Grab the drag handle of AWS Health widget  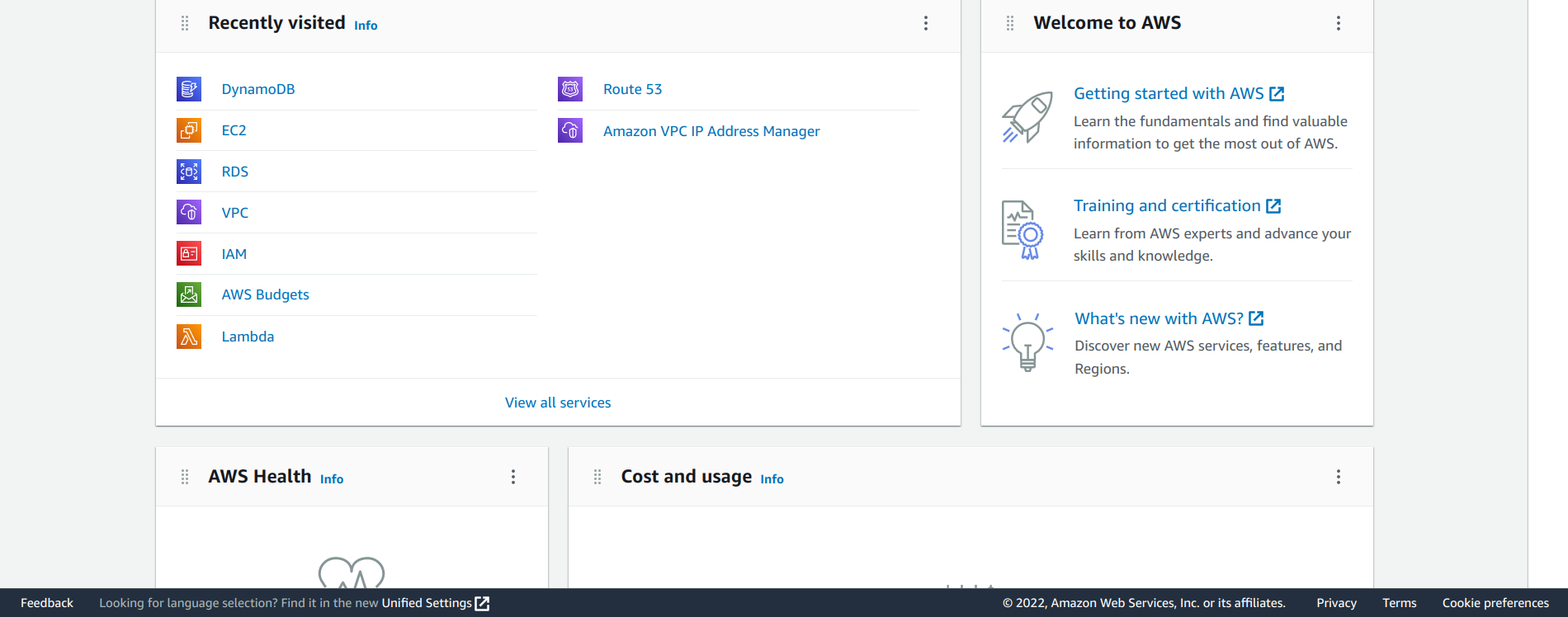coord(185,477)
